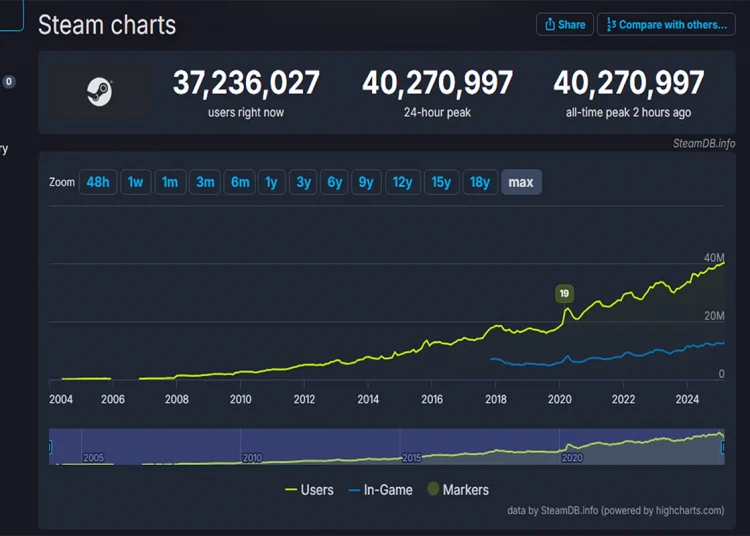Toggle the In-Game series in legend
Screen dimensions: 750x536
381,490
